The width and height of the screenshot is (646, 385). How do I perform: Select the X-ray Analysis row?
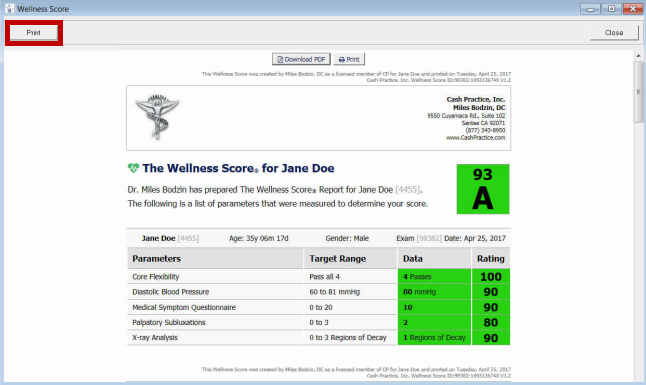pos(318,338)
